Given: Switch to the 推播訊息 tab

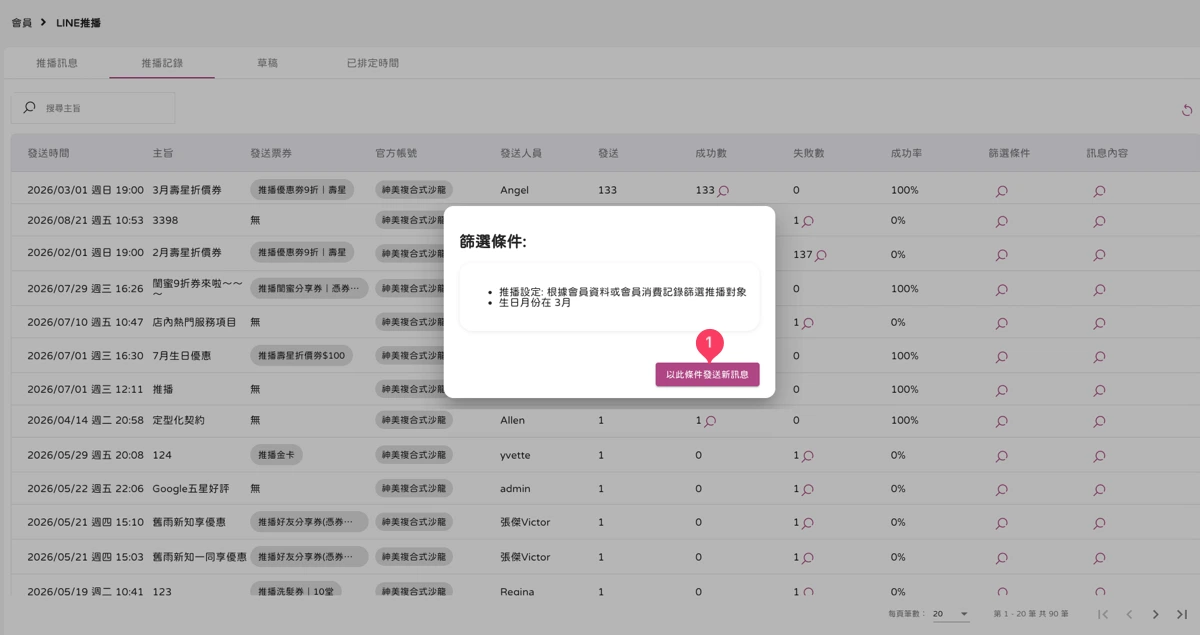Looking at the screenshot, I should coord(57,63).
